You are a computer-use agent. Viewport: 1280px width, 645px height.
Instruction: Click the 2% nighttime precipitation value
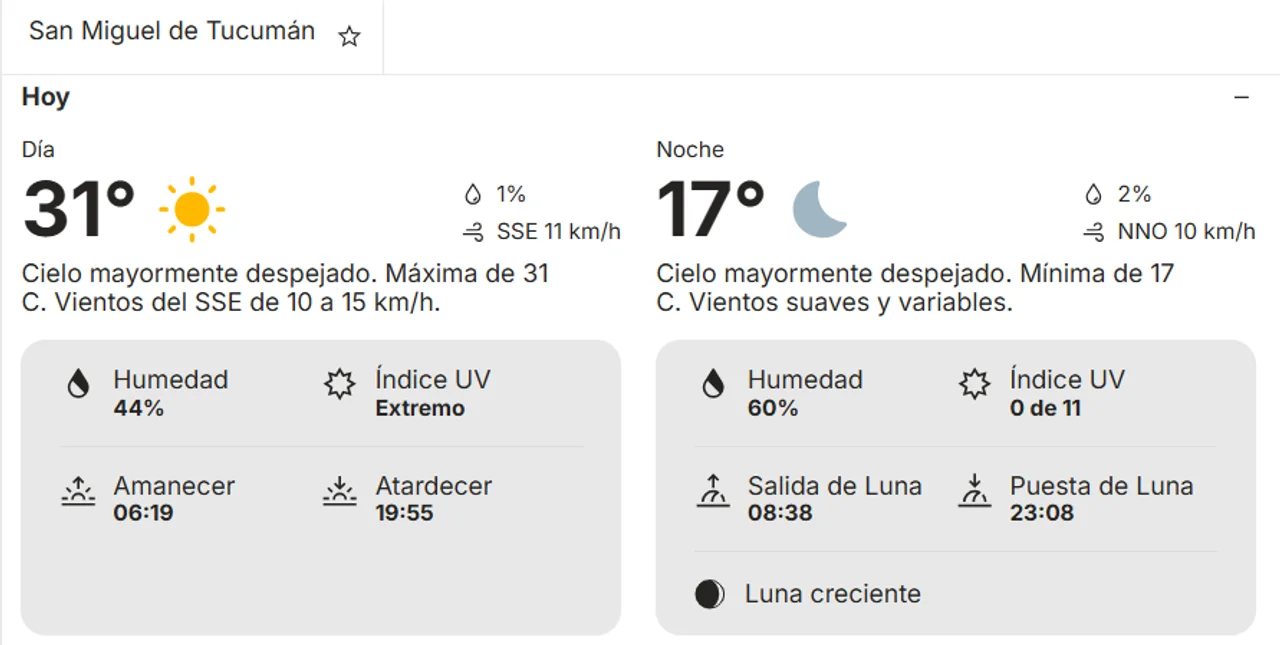point(1135,194)
